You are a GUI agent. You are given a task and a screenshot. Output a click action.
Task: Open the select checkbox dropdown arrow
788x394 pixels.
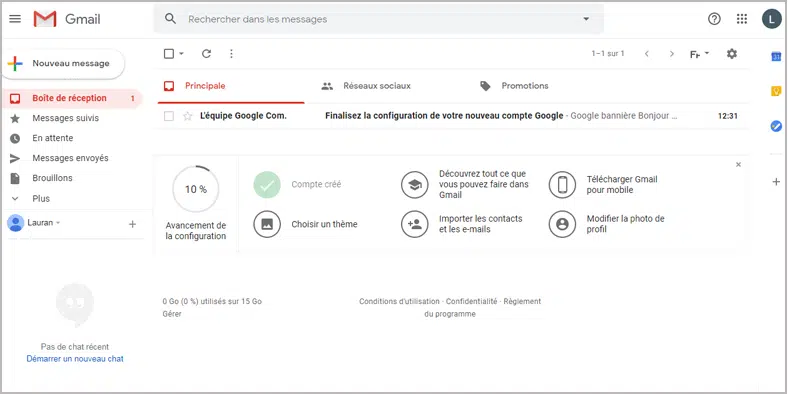pos(181,54)
